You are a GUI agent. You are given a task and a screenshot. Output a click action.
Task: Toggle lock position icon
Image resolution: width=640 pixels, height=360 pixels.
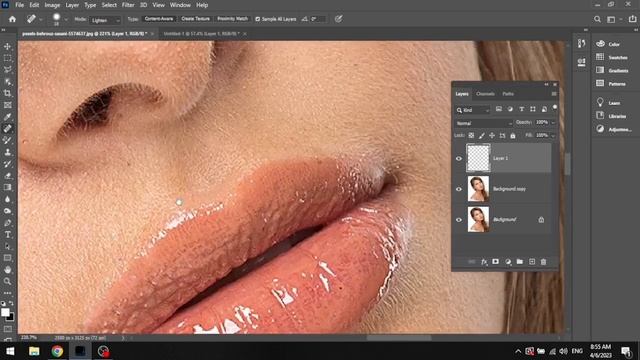pos(492,136)
